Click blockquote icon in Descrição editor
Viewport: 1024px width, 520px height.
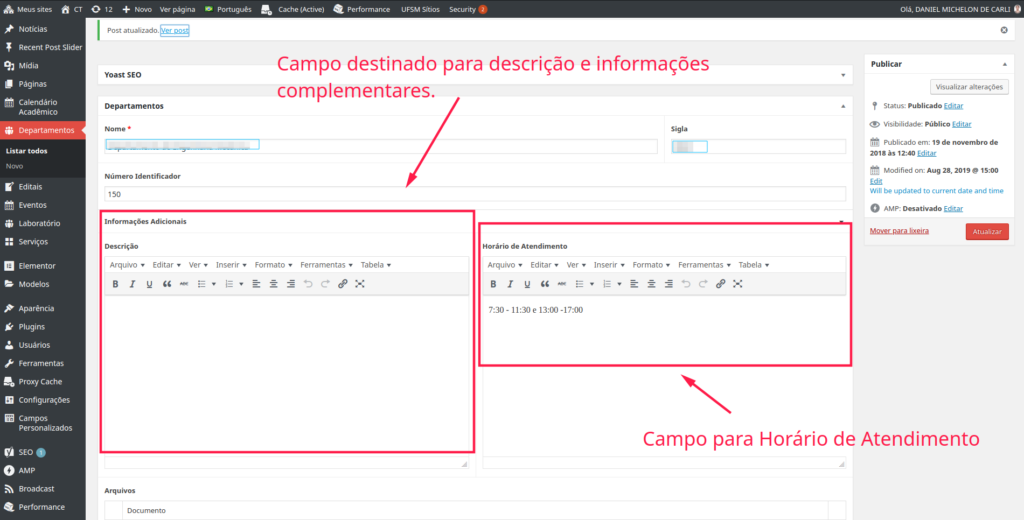167,284
